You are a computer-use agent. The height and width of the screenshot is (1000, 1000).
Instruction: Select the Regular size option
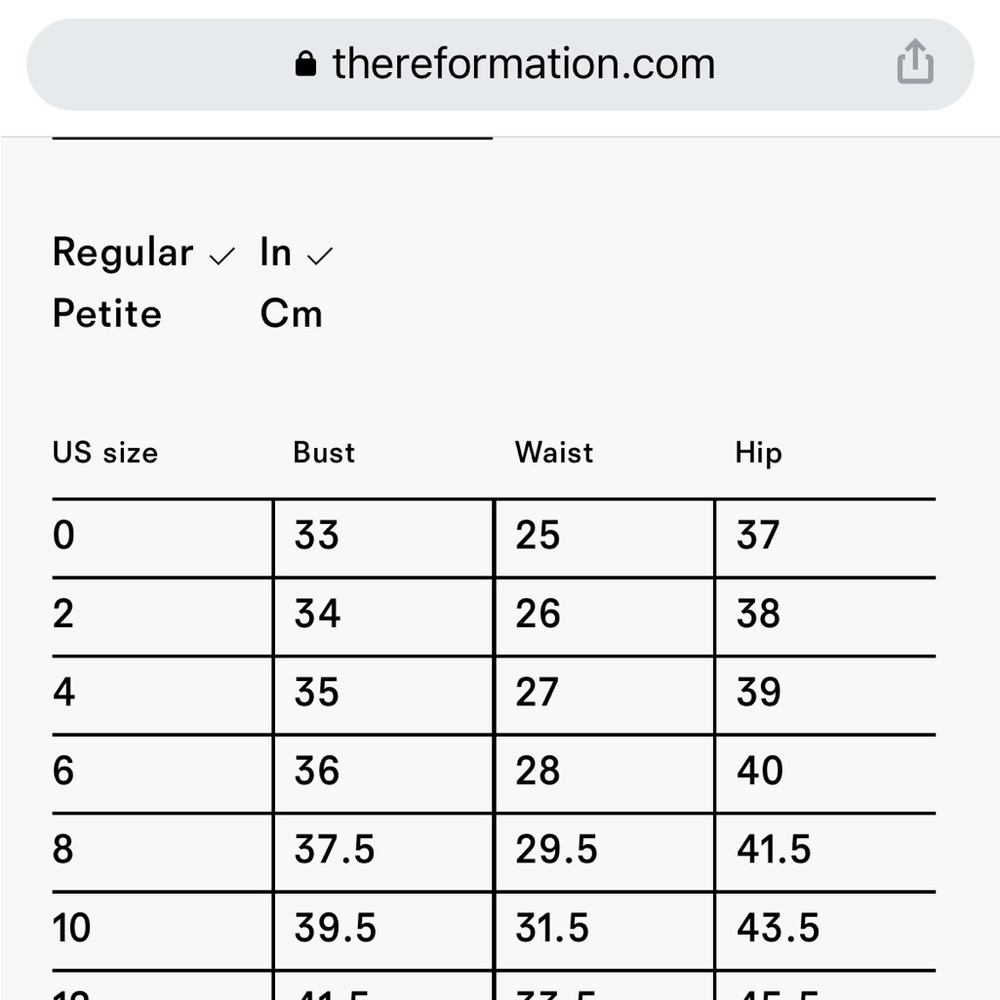(122, 252)
